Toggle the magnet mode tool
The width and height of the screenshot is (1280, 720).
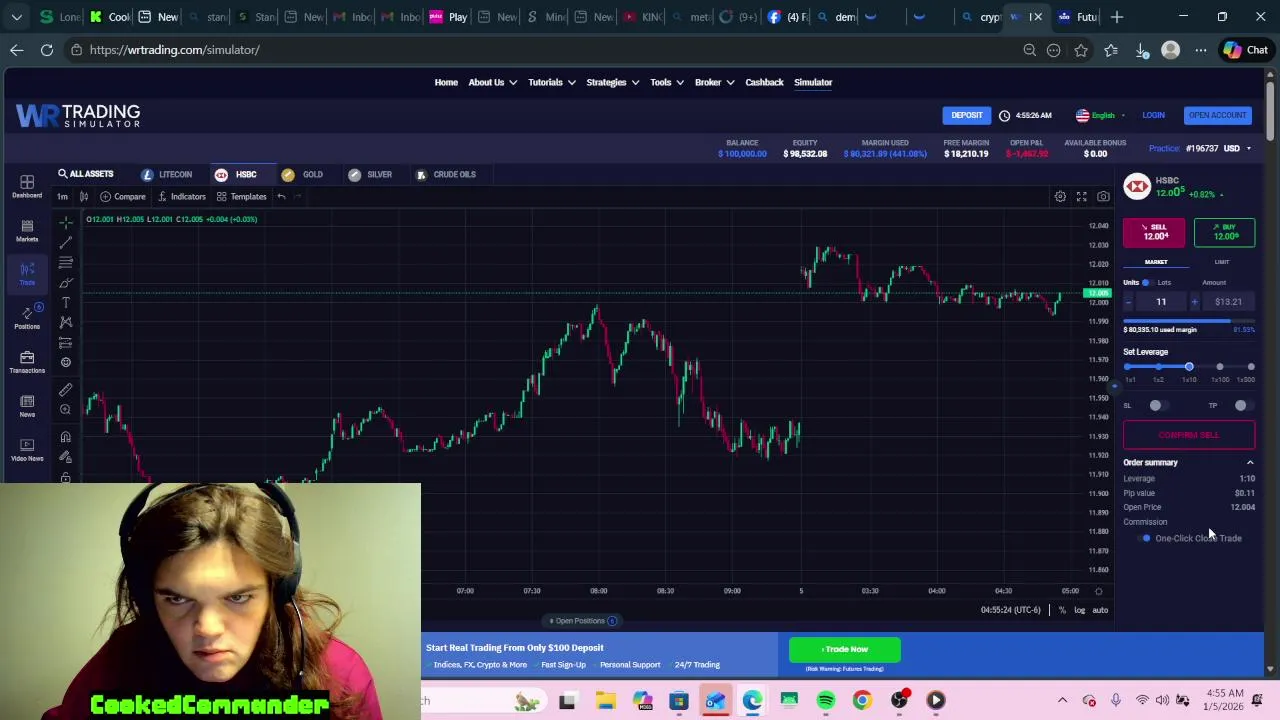(x=66, y=437)
